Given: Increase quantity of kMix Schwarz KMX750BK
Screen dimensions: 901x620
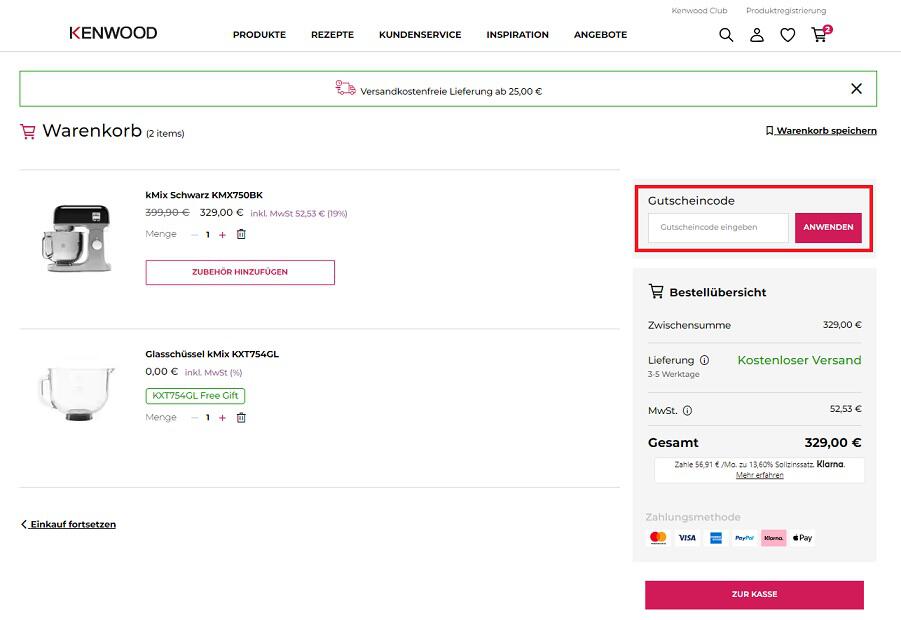Looking at the screenshot, I should 222,234.
